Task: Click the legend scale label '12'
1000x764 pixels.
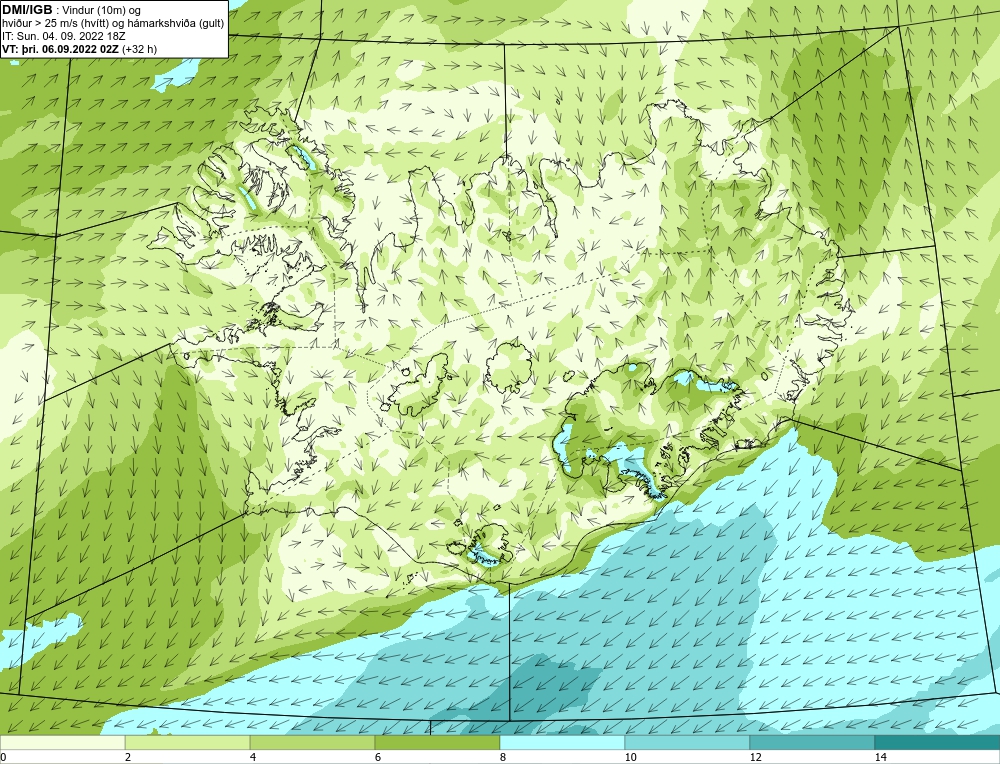Action: pyautogui.click(x=756, y=757)
